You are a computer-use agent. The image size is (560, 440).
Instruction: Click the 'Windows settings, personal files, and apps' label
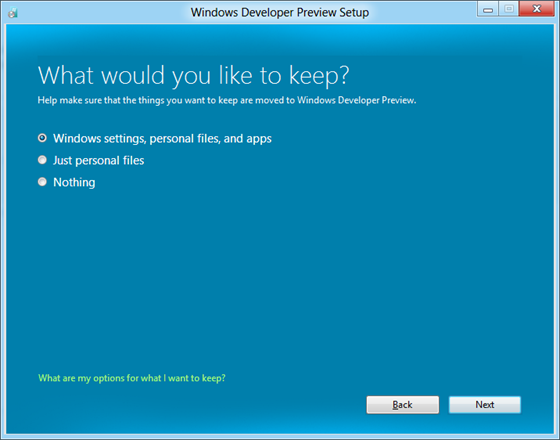(162, 139)
